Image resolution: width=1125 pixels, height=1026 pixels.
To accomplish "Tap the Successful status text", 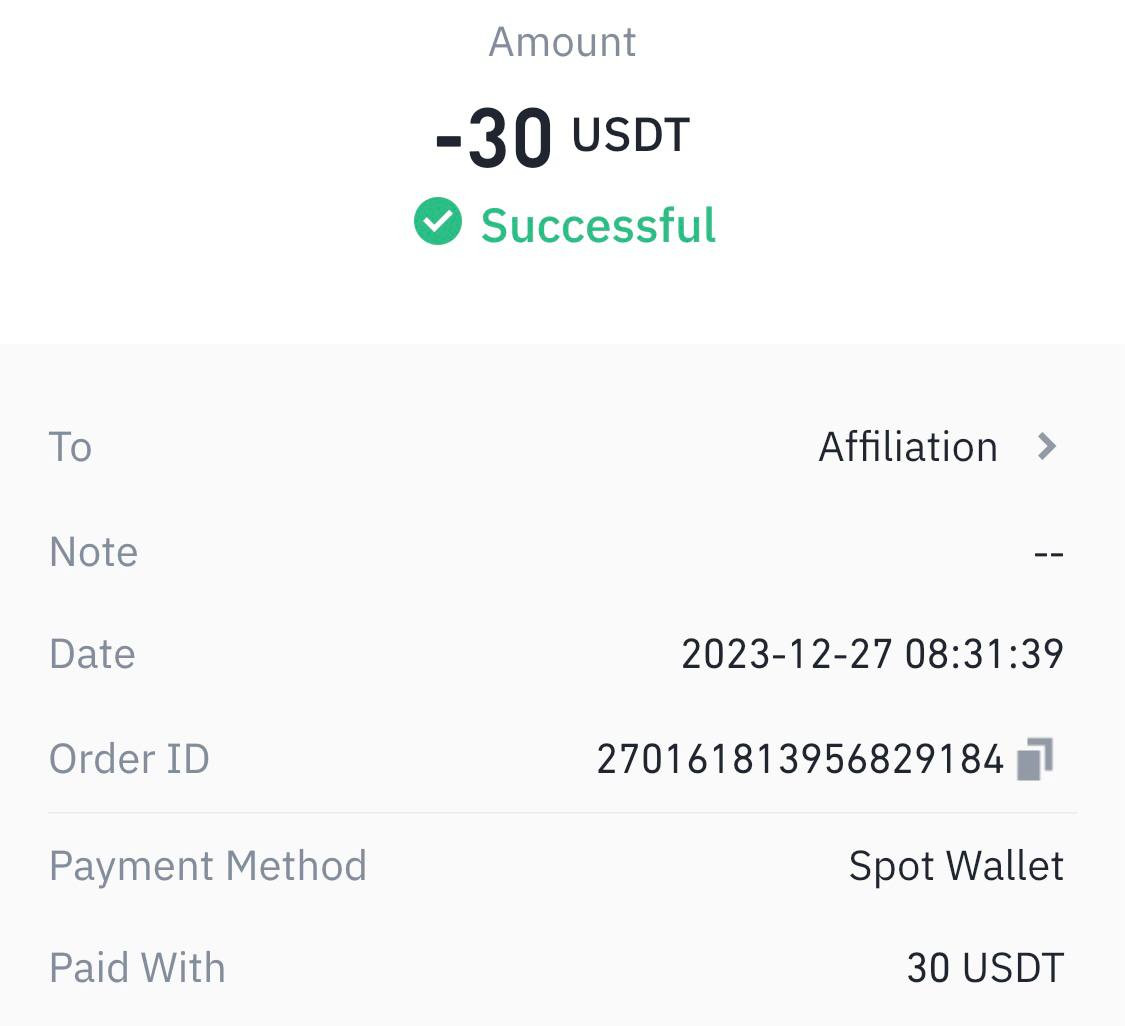I will (598, 225).
